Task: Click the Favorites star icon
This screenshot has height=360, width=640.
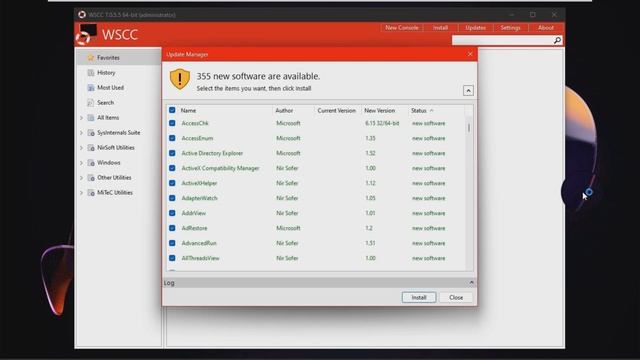Action: pos(91,58)
